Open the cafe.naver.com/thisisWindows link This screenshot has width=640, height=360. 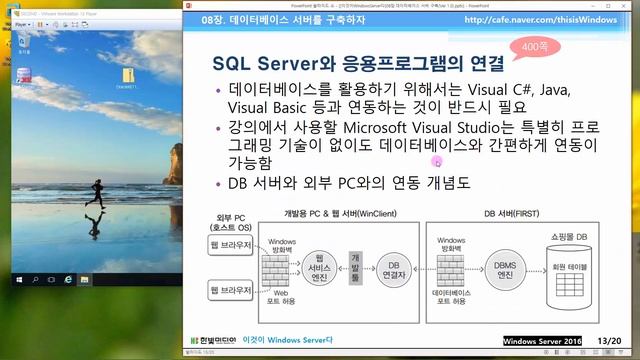(541, 20)
